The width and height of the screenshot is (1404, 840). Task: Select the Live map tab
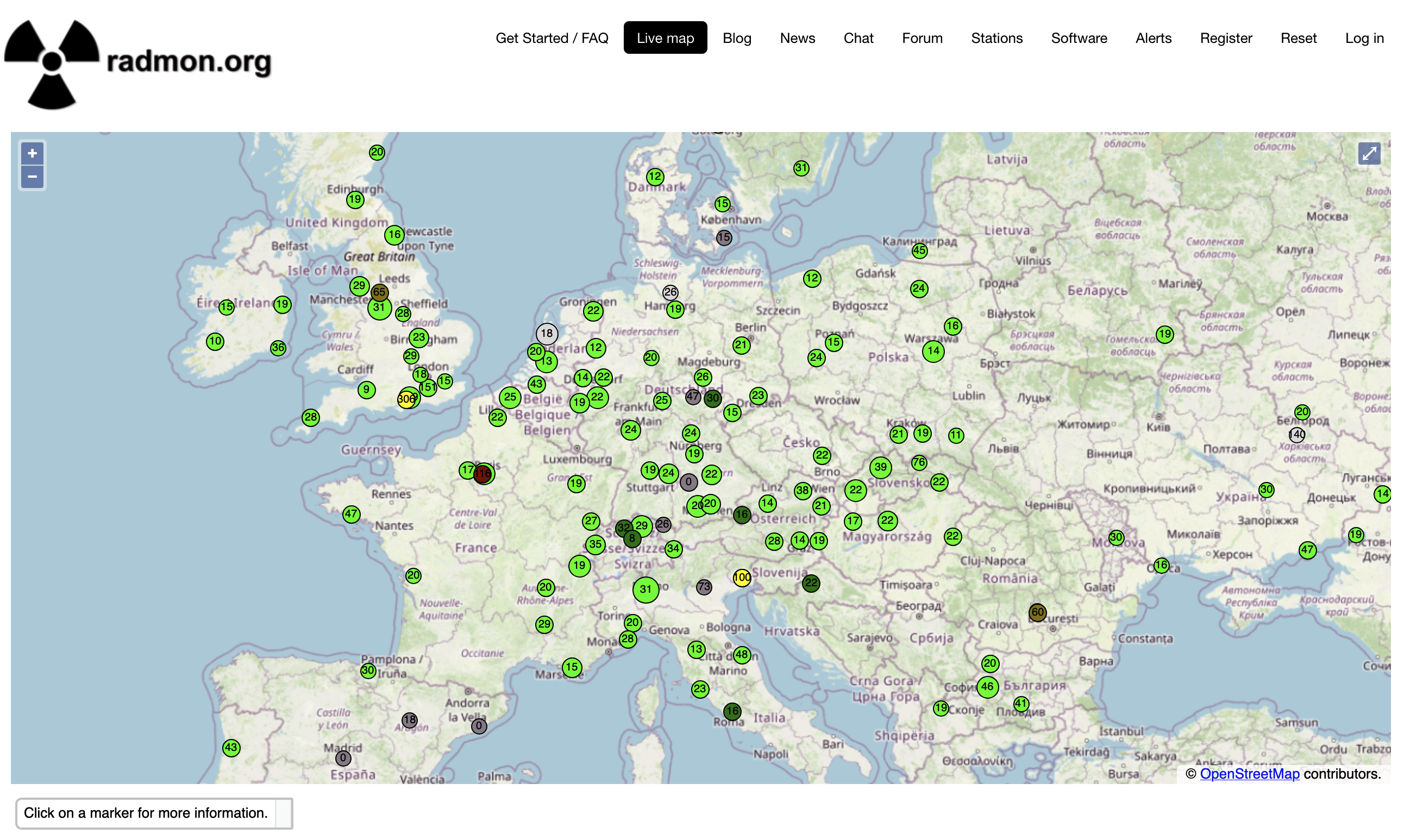(665, 38)
